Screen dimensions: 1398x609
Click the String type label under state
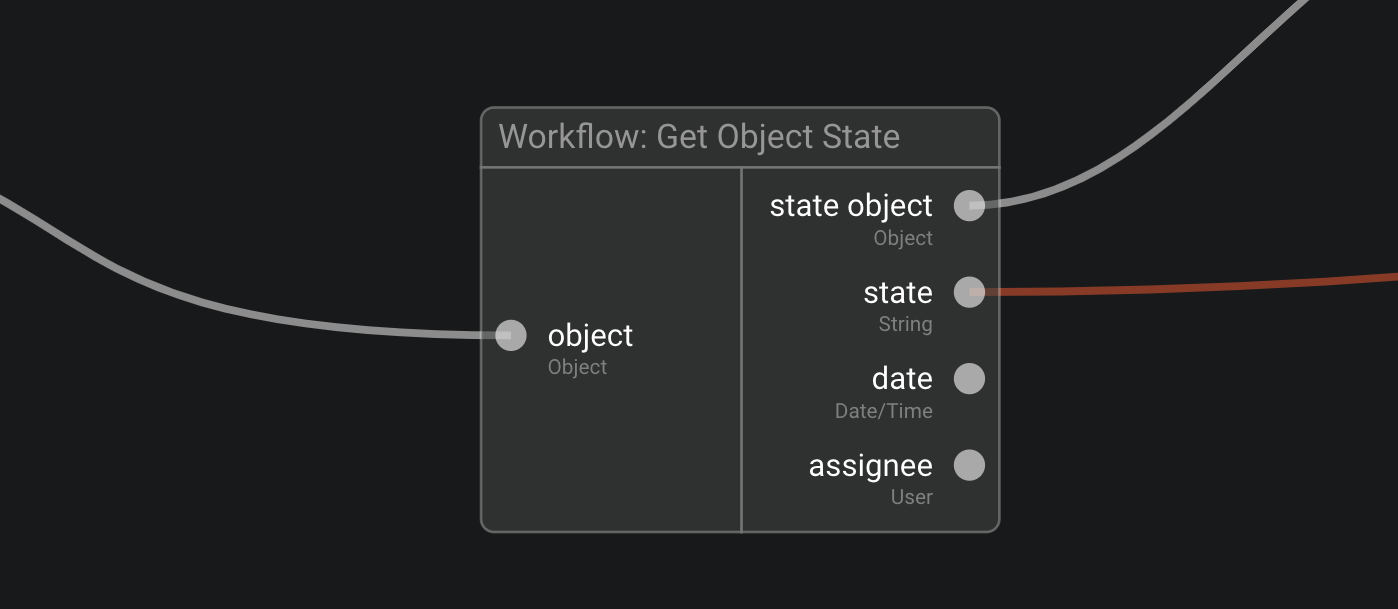pyautogui.click(x=905, y=324)
